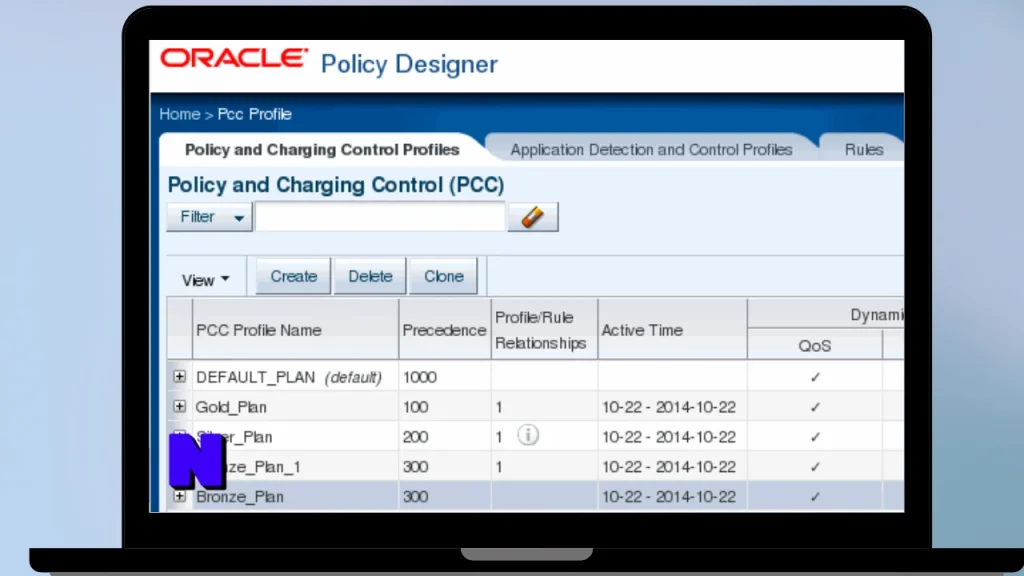Image resolution: width=1024 pixels, height=576 pixels.
Task: Click QoS checkmark in Bronze_Plan row
Action: point(815,497)
